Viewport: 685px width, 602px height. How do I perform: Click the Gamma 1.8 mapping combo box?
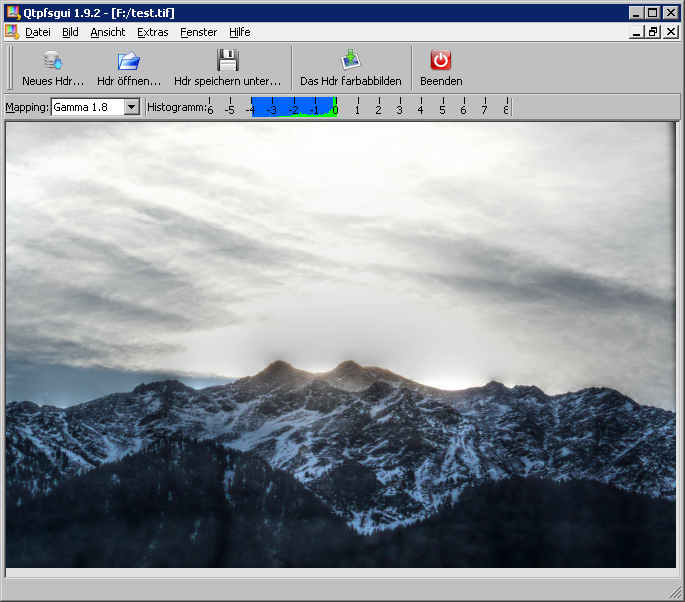tap(87, 107)
